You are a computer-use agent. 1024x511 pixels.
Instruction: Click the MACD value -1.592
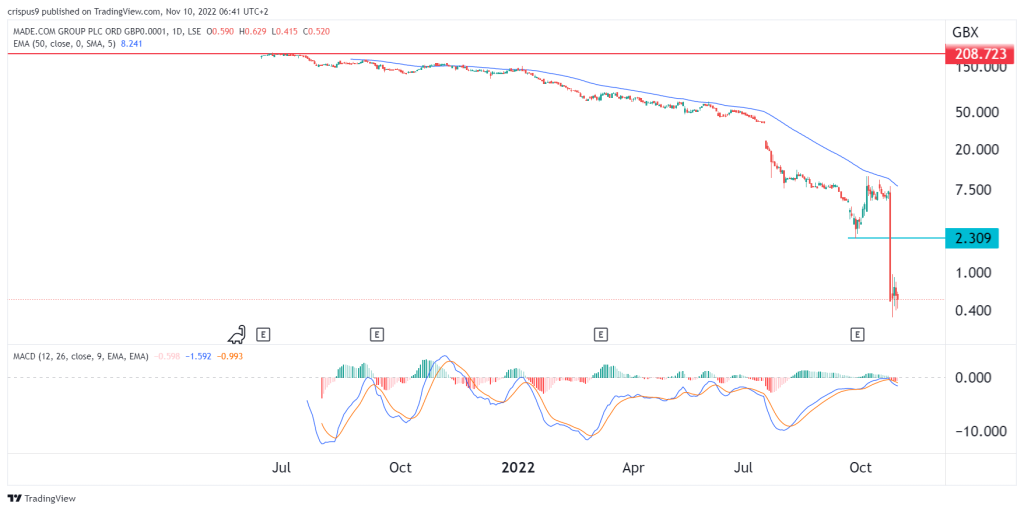pyautogui.click(x=197, y=356)
